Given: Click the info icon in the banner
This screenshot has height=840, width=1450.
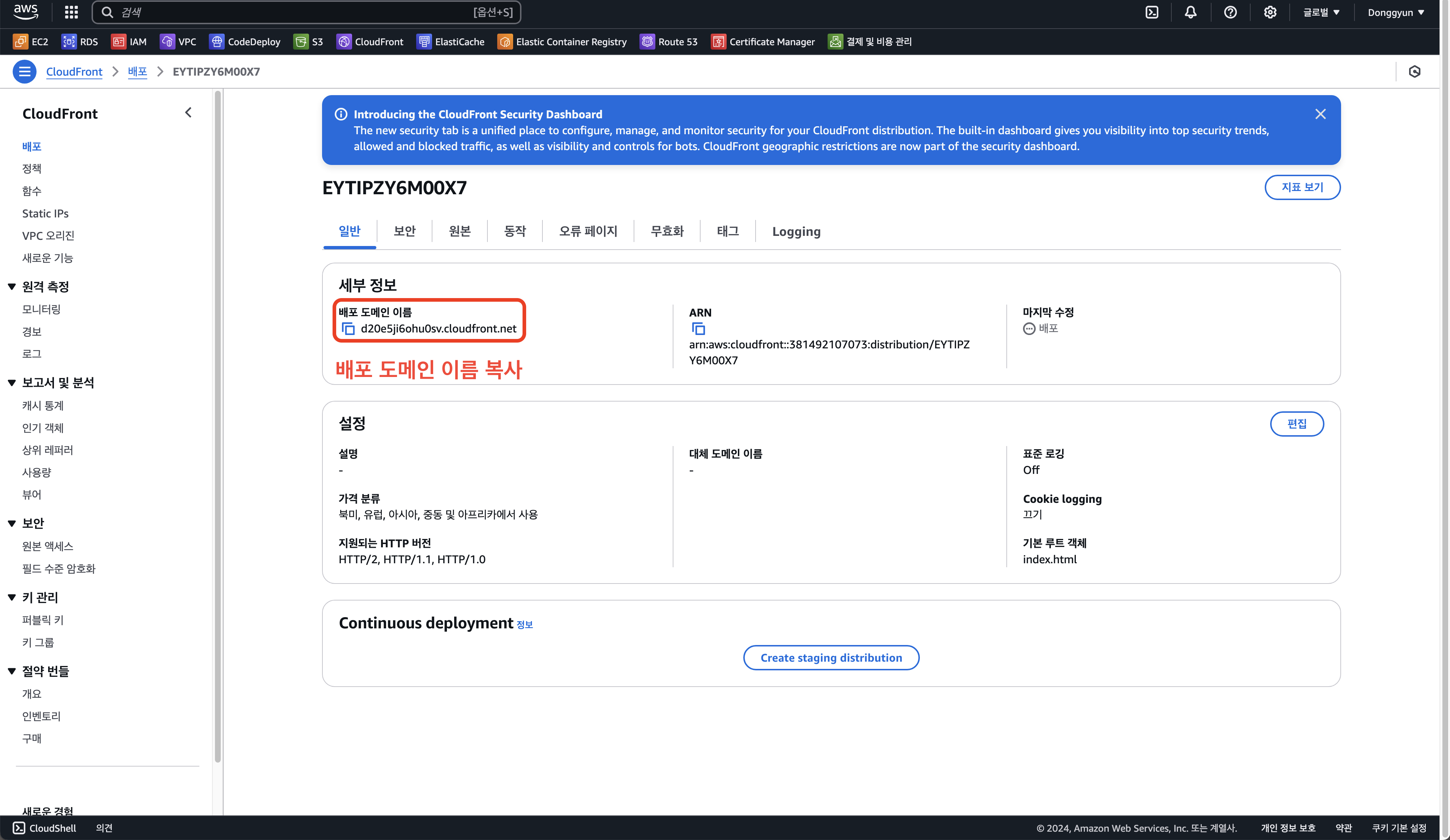Looking at the screenshot, I should 341,114.
